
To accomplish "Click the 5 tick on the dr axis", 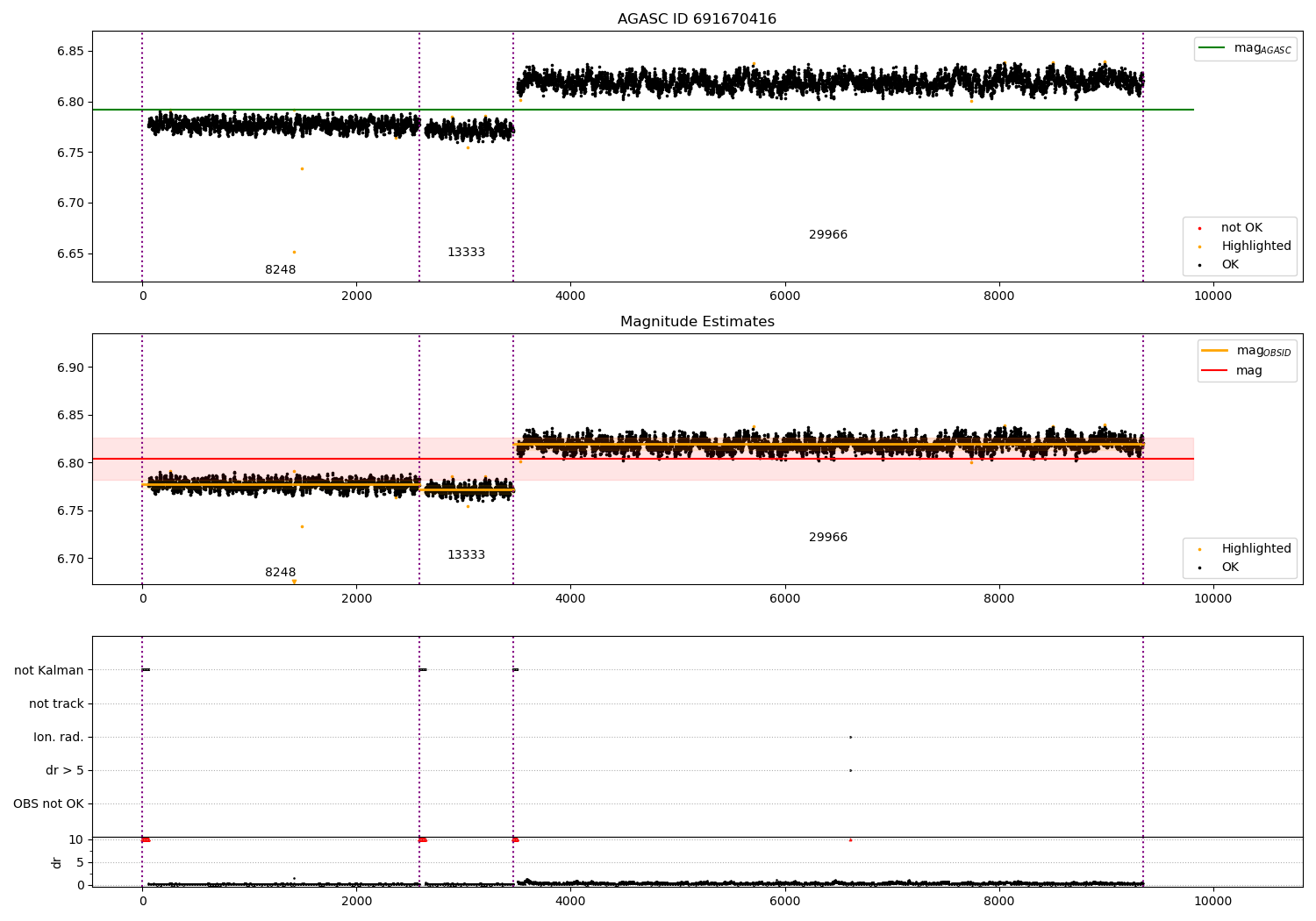I will (80, 862).
